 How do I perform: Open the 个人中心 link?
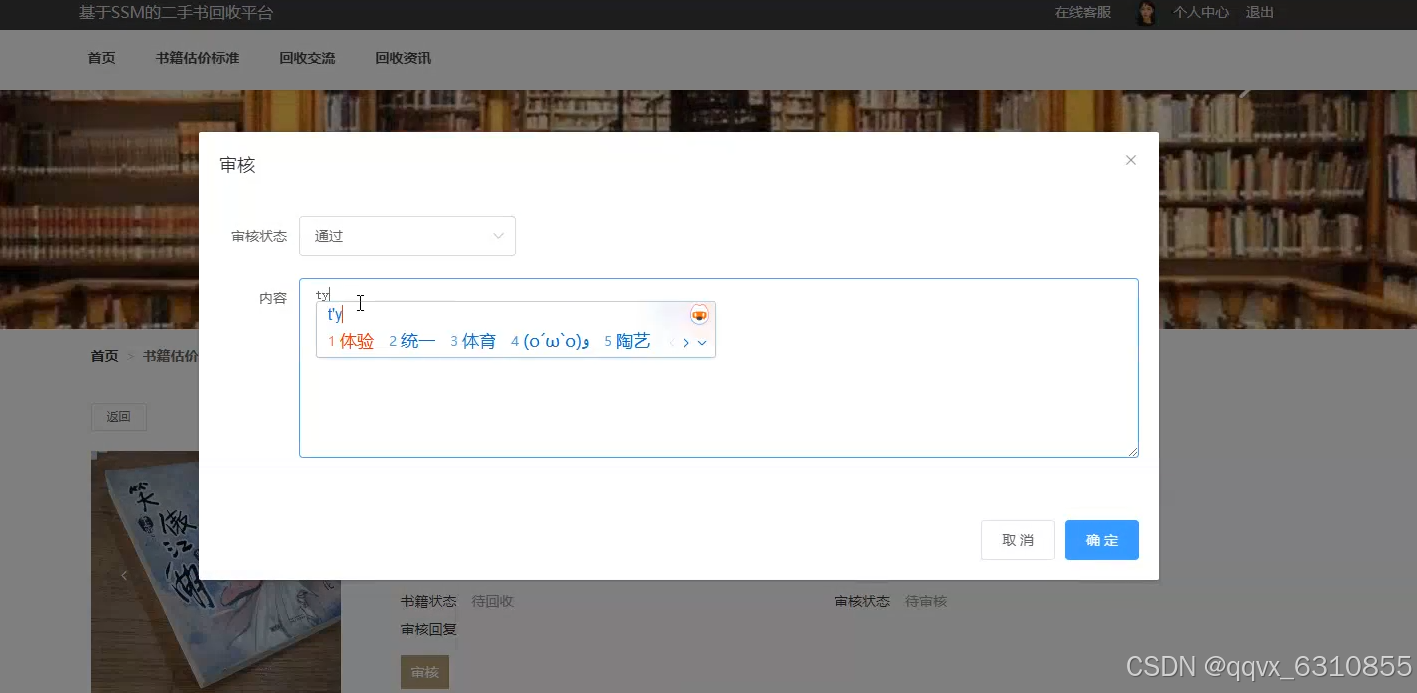(1201, 13)
